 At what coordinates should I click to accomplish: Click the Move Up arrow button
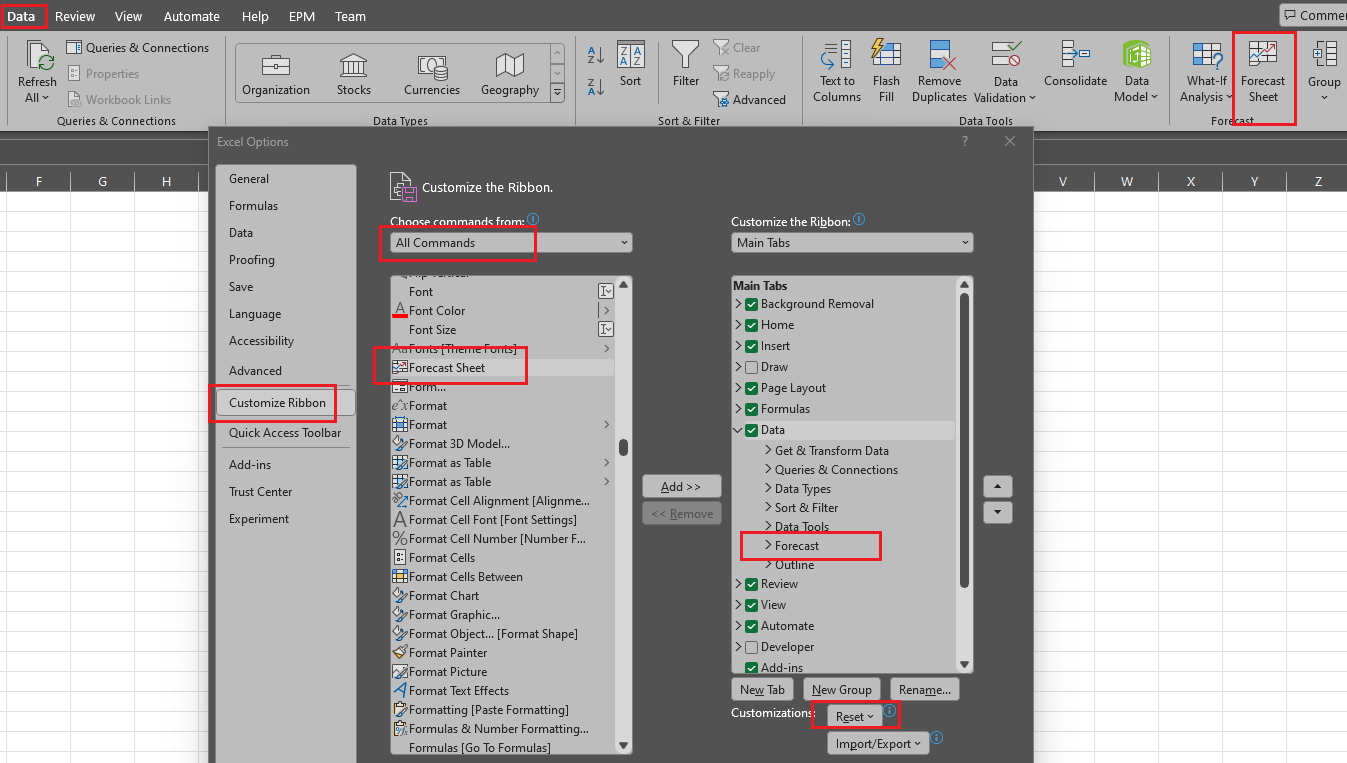[998, 487]
